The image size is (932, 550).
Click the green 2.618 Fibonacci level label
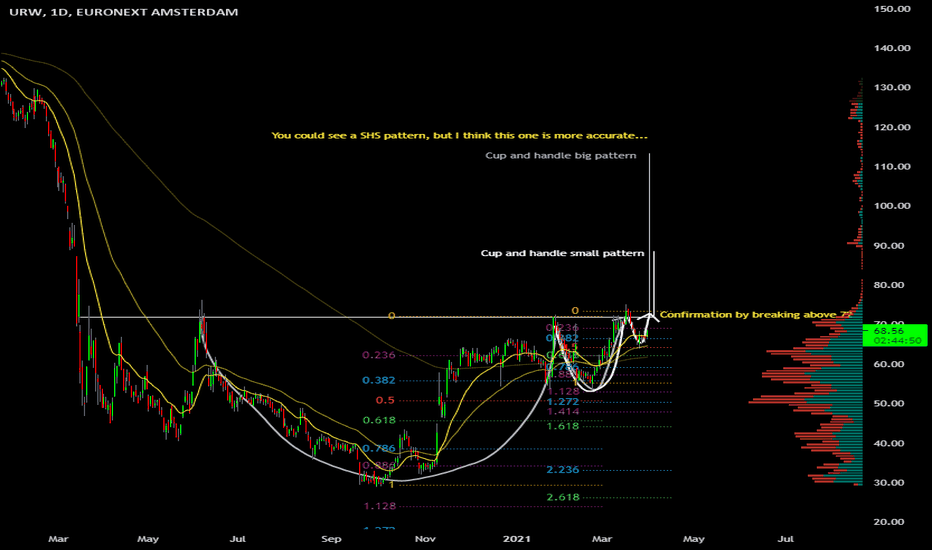tap(563, 497)
